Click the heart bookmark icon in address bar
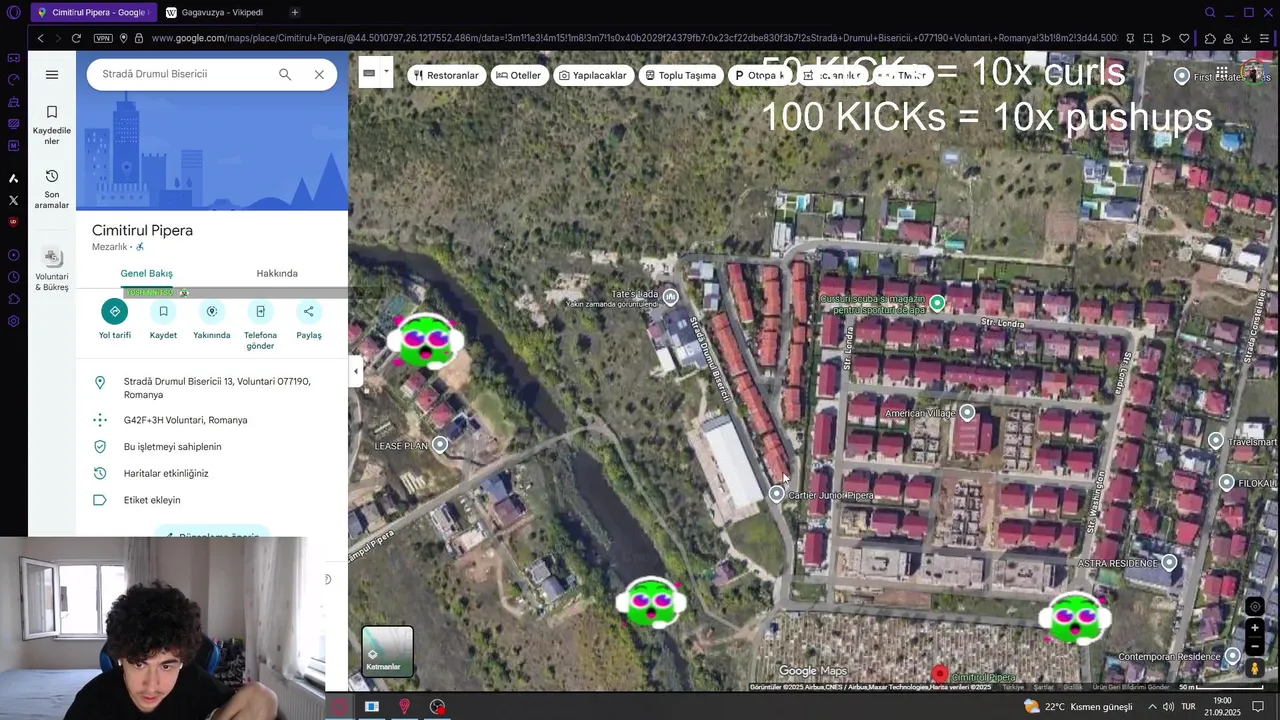 click(1184, 38)
